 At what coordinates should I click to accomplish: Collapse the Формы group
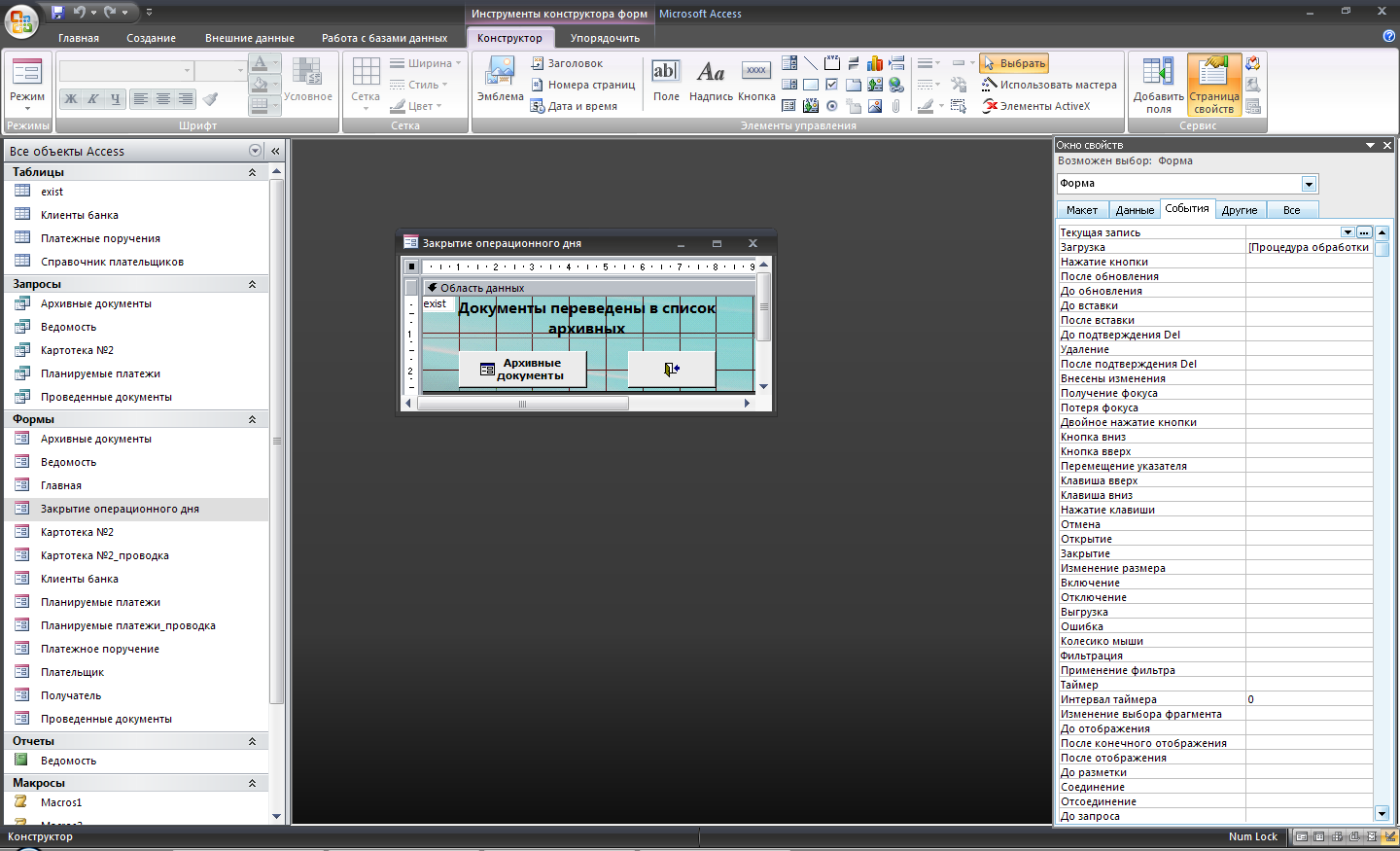pyautogui.click(x=252, y=419)
